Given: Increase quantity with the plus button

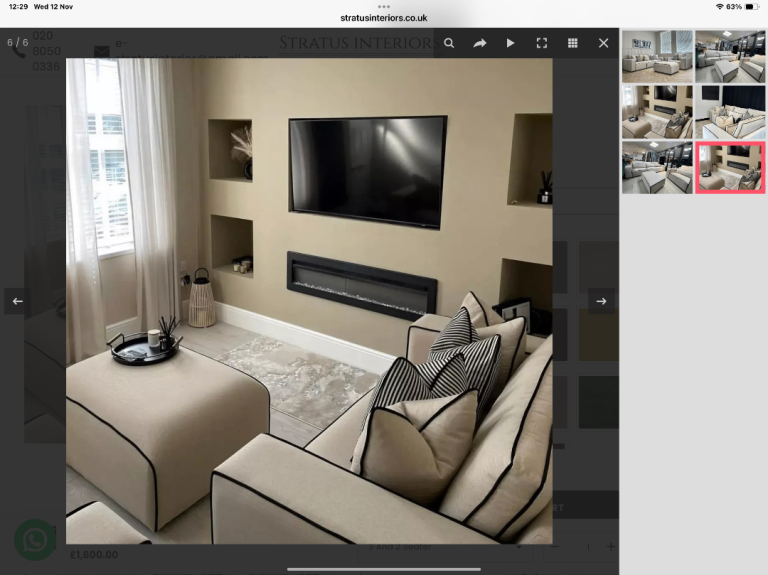Looking at the screenshot, I should point(611,547).
